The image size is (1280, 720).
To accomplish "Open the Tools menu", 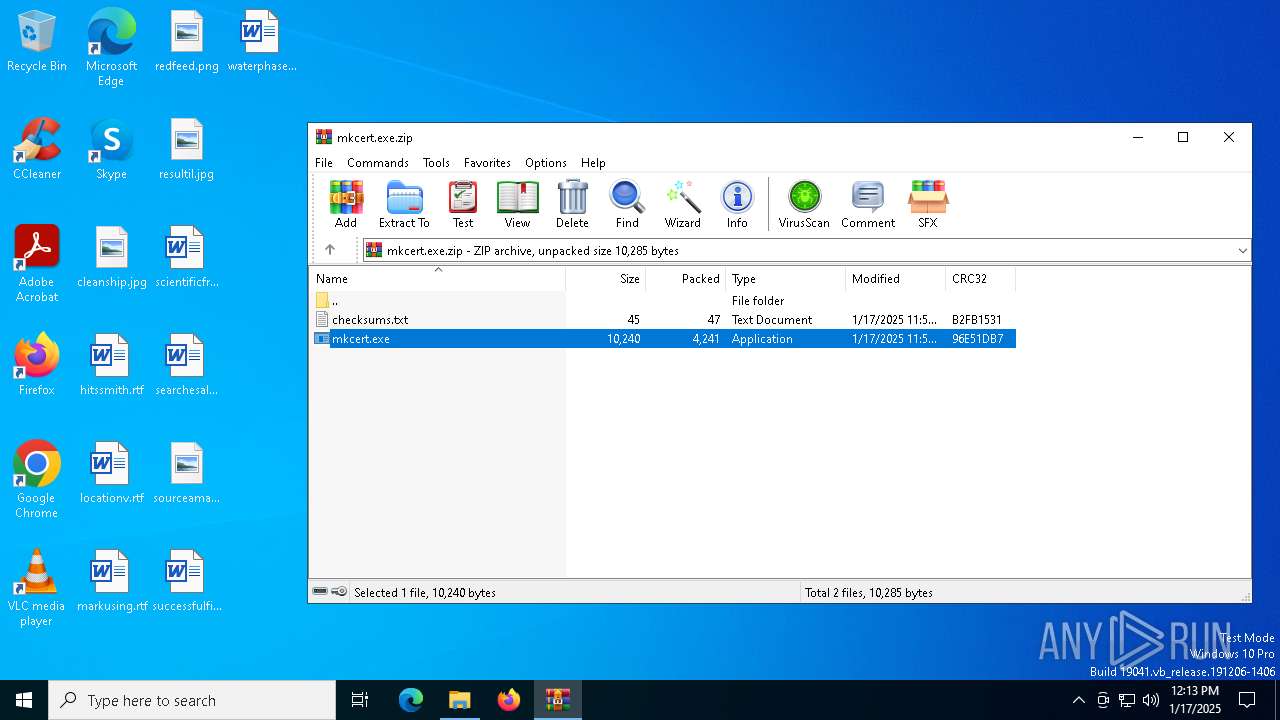I will (436, 162).
